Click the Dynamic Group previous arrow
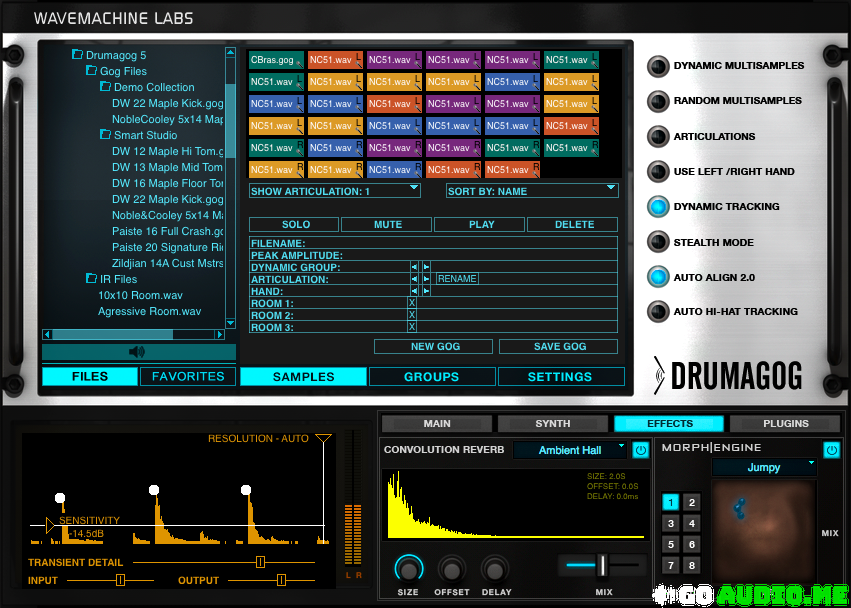This screenshot has width=851, height=608. (x=414, y=267)
